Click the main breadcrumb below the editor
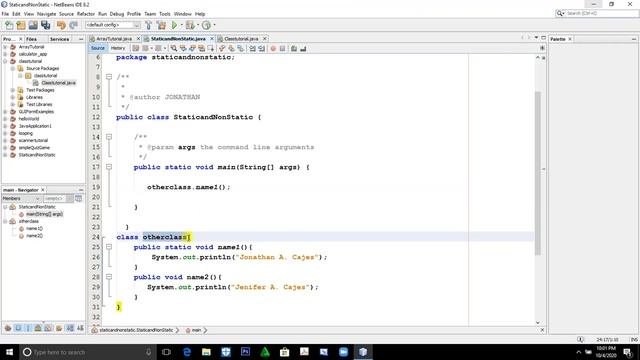640x360 pixels. 196,330
